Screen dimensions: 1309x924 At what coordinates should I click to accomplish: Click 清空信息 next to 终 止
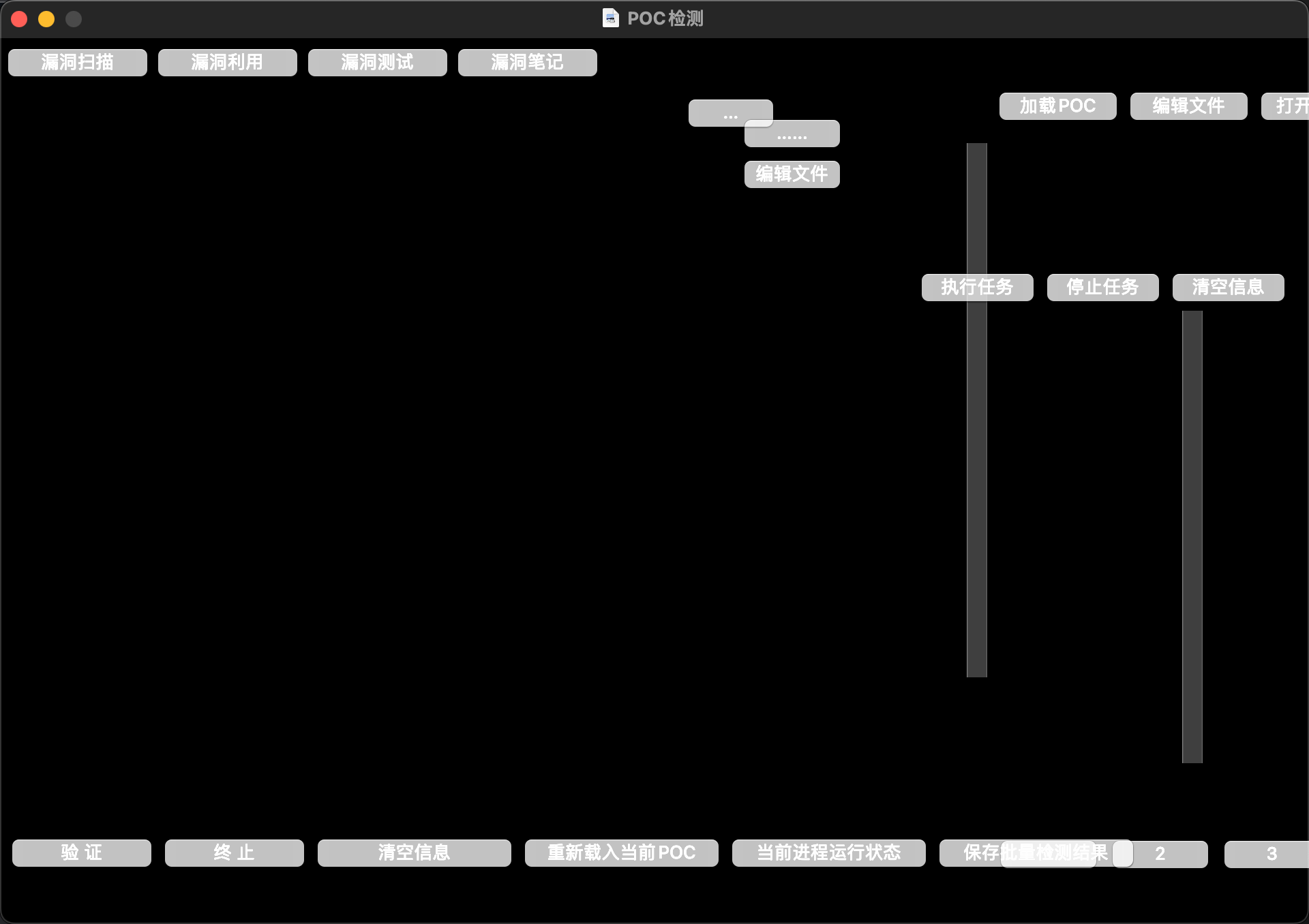pyautogui.click(x=414, y=852)
